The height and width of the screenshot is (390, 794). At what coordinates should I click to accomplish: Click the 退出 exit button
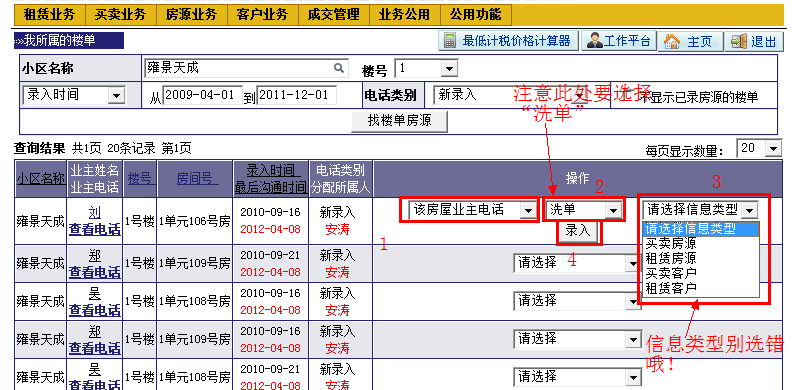click(x=754, y=42)
